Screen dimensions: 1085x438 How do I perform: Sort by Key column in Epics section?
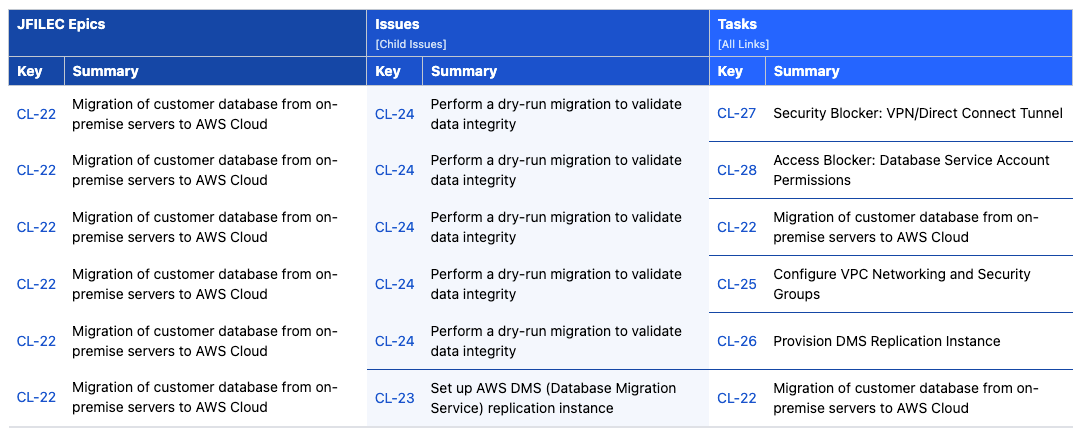30,71
